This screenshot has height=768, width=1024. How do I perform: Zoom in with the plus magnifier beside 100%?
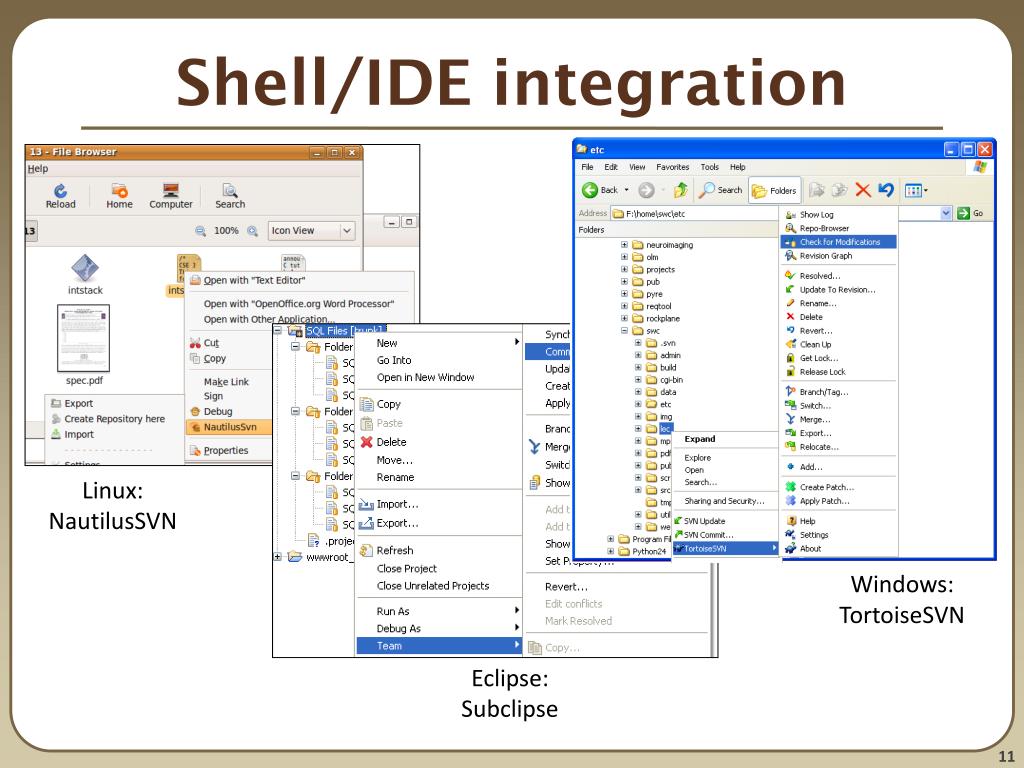coord(252,231)
